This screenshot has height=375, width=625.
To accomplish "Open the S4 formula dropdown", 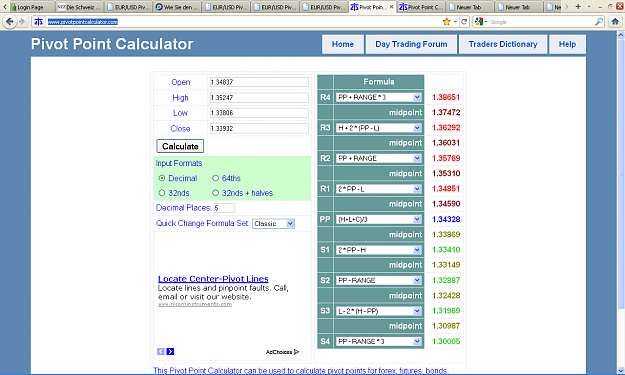I will pos(378,342).
